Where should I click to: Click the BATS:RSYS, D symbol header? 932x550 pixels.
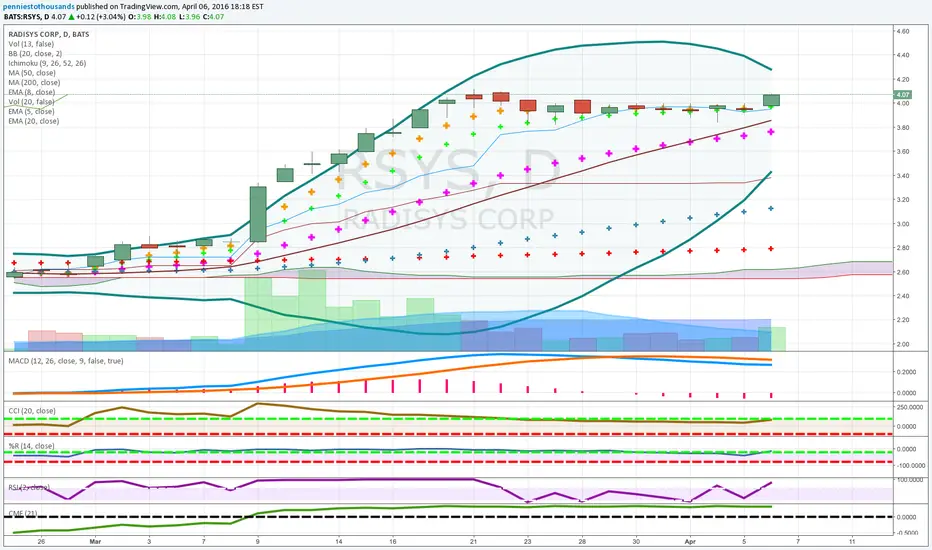26,17
